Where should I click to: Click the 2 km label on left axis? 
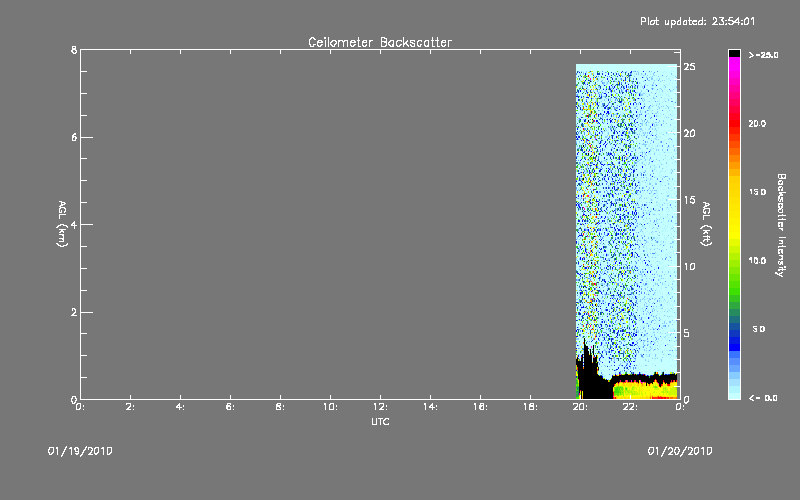(74, 312)
